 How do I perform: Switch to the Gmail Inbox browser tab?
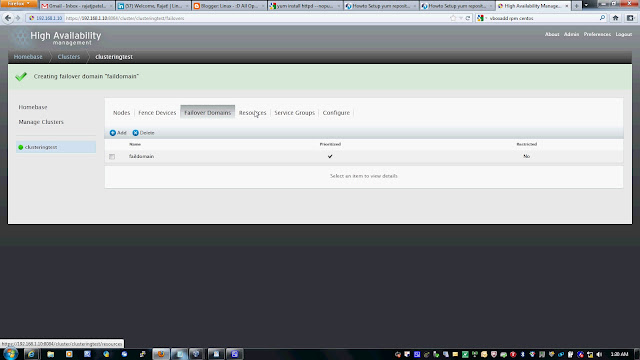click(77, 6)
